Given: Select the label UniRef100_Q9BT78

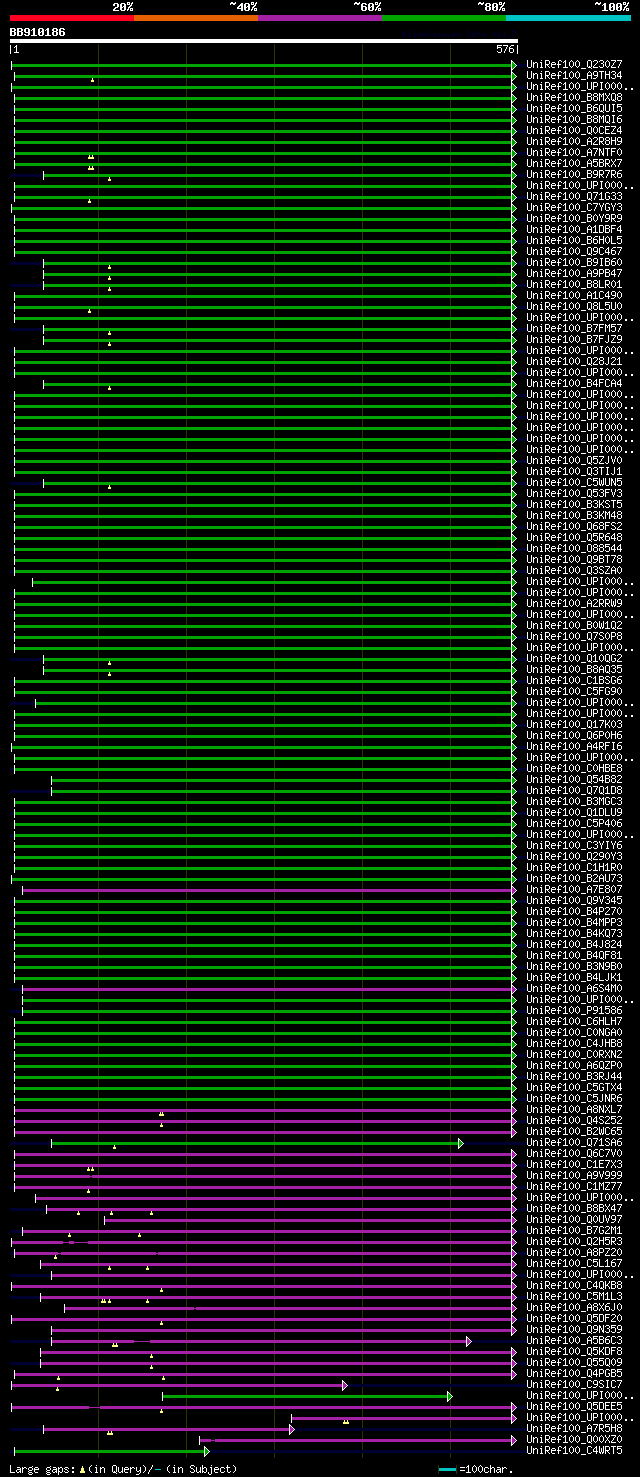Looking at the screenshot, I should [x=574, y=559].
